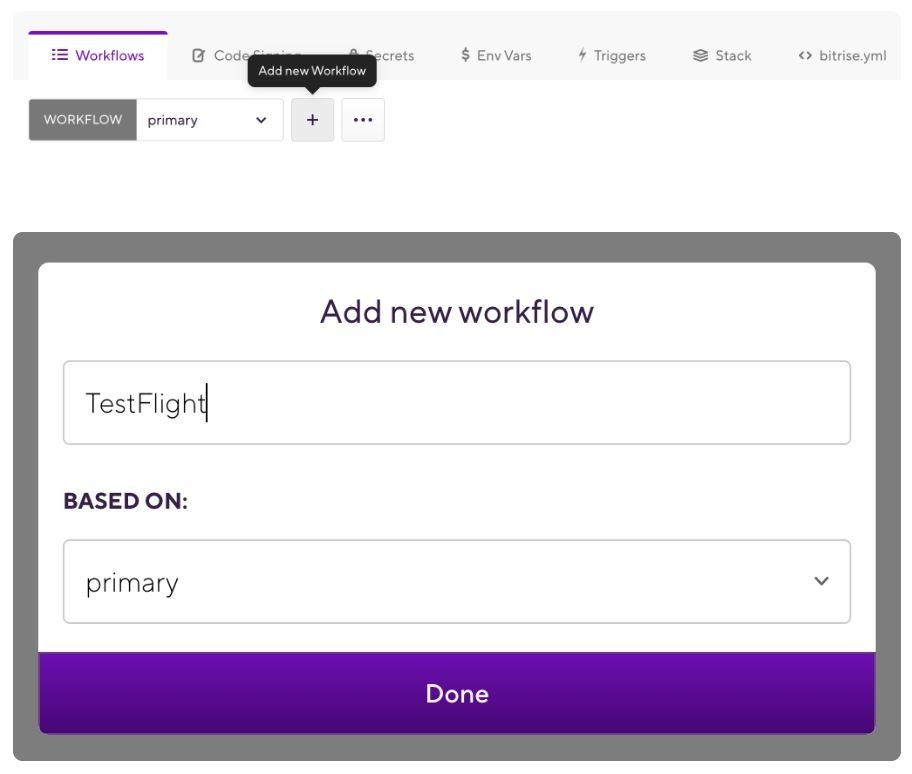Click the lightning bolt Triggers icon

[x=582, y=56]
